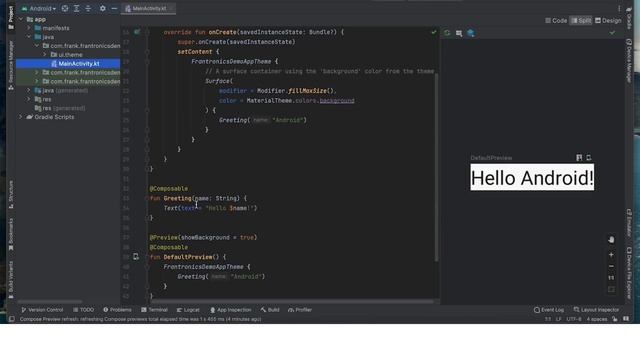Fold the Greeting function in gutter
This screenshot has height=360, width=640.
(147, 198)
